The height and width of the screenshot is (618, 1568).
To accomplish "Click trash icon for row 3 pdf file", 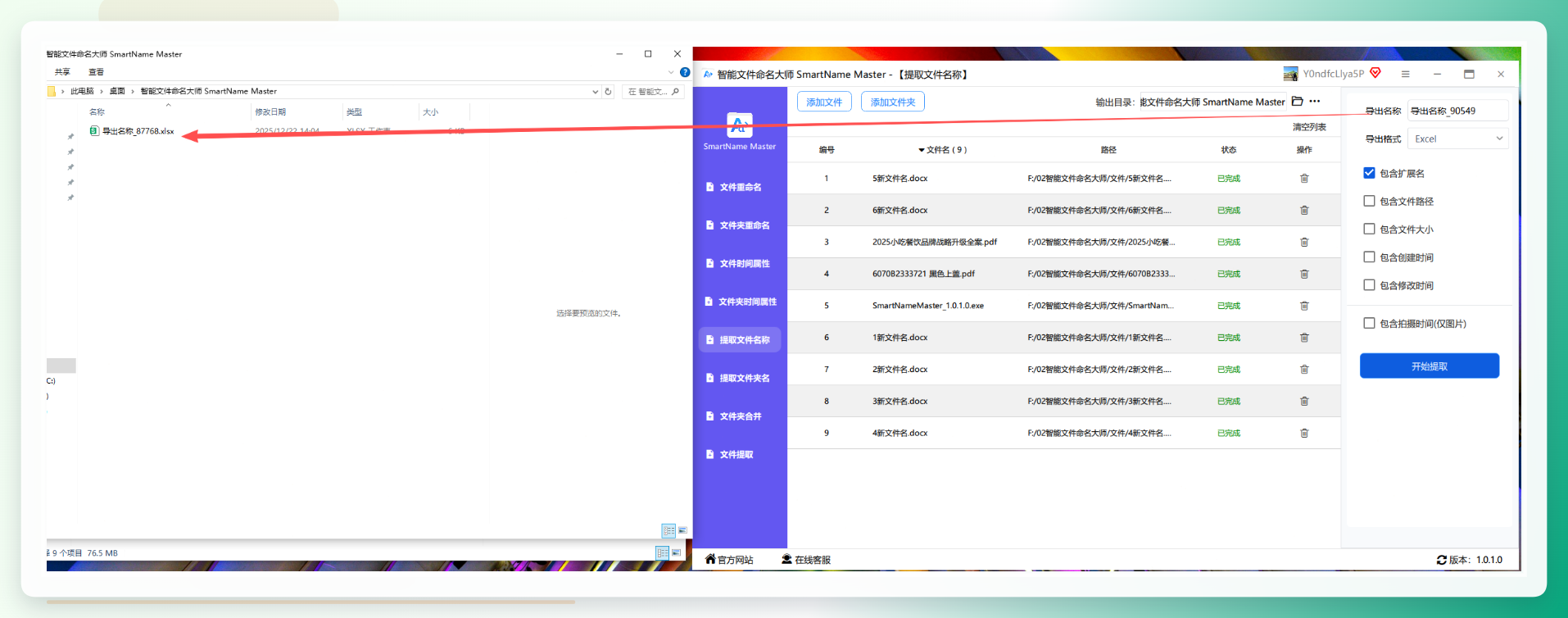I will tap(1304, 242).
